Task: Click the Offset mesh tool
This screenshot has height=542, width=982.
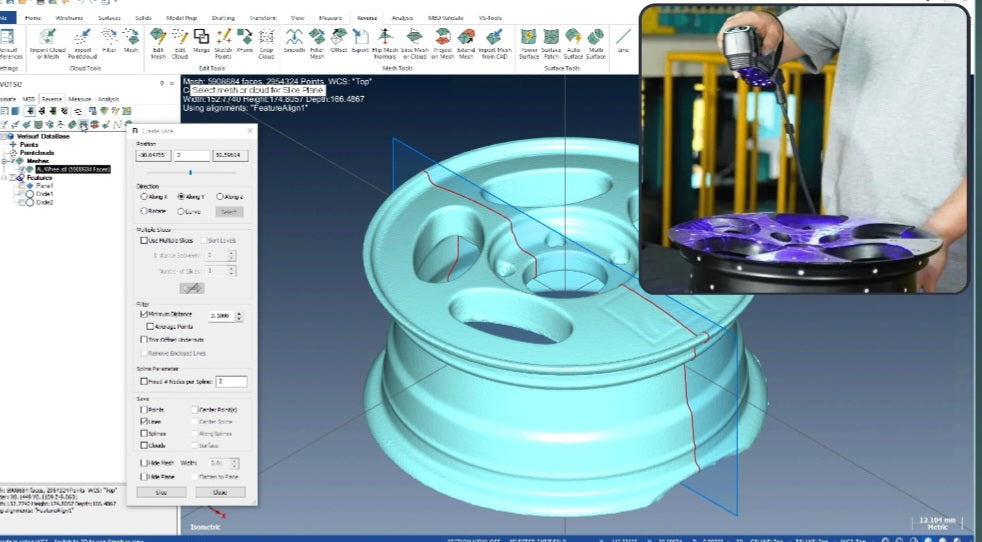Action: pyautogui.click(x=339, y=41)
